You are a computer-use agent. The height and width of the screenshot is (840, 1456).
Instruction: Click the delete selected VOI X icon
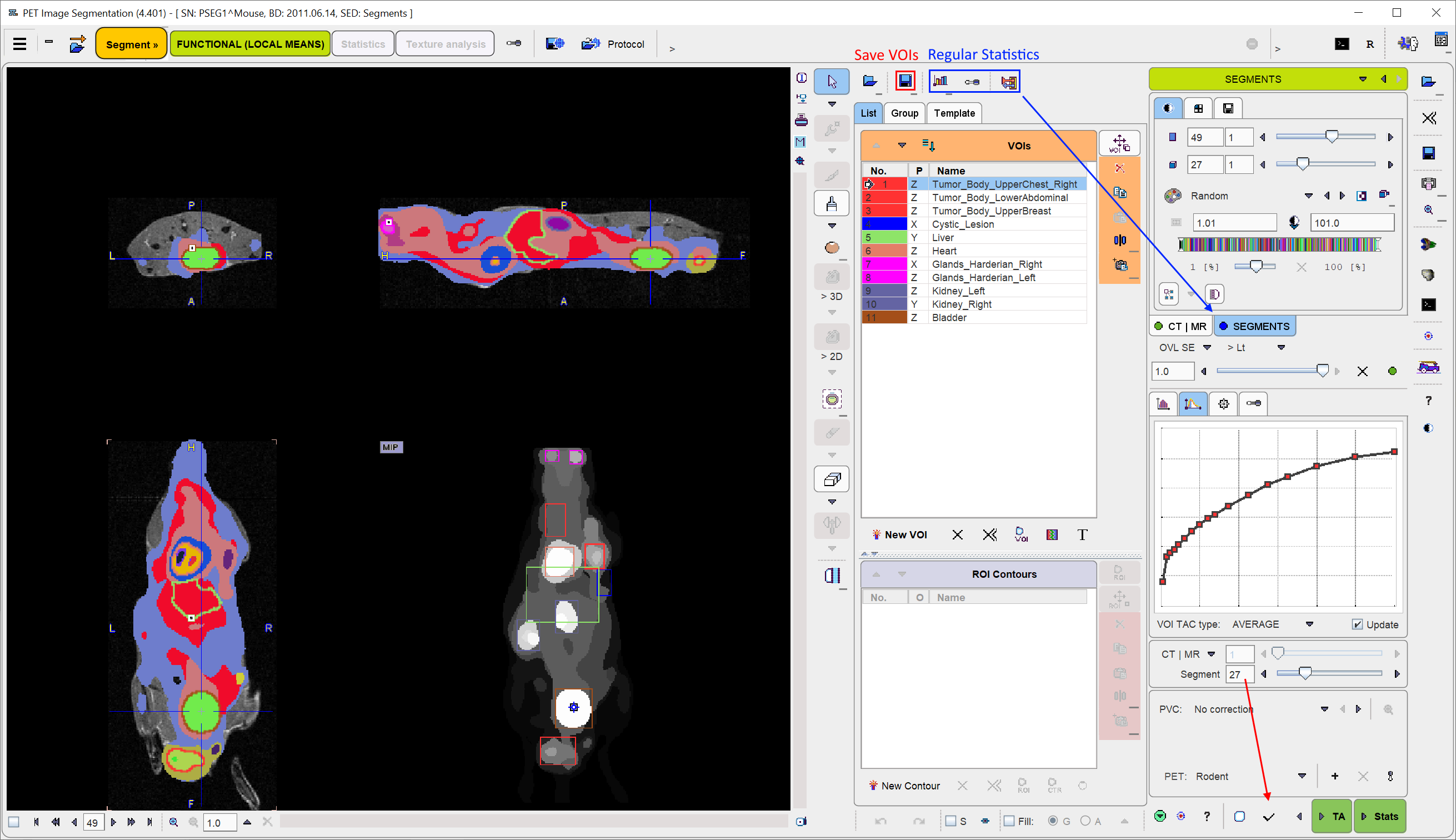[x=957, y=535]
